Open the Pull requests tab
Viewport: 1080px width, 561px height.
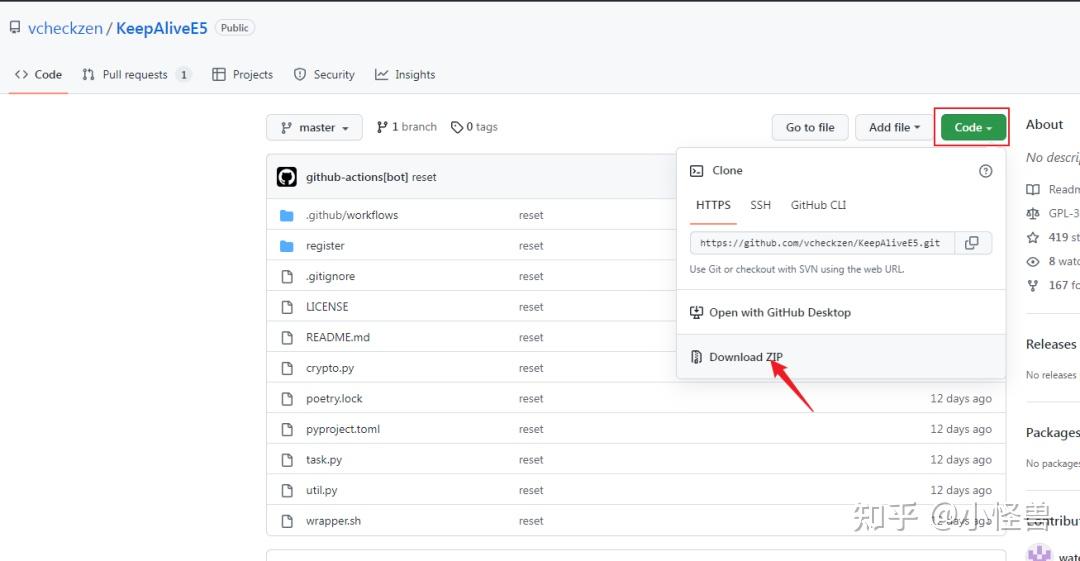136,75
